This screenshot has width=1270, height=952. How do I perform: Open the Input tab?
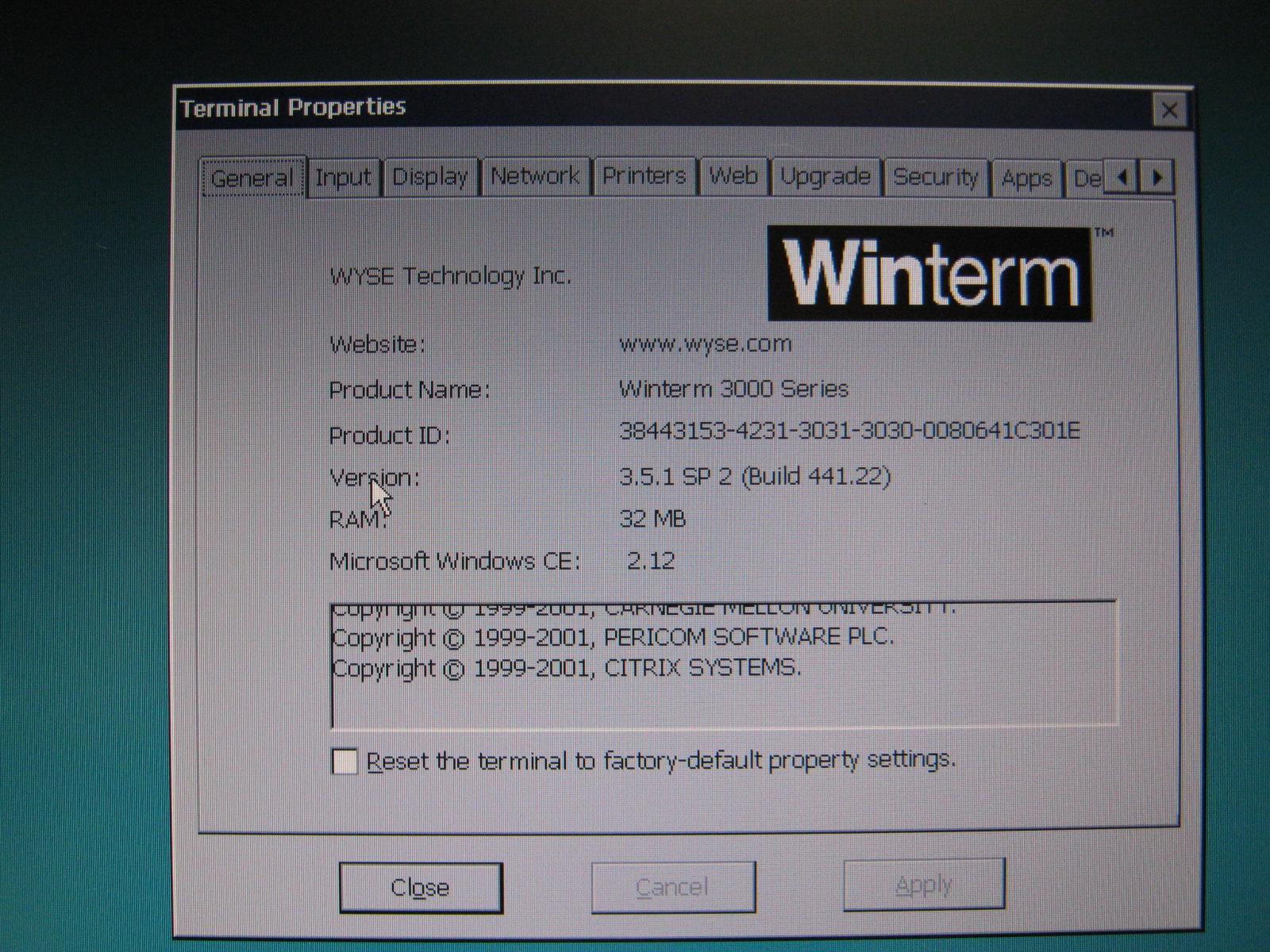(343, 177)
